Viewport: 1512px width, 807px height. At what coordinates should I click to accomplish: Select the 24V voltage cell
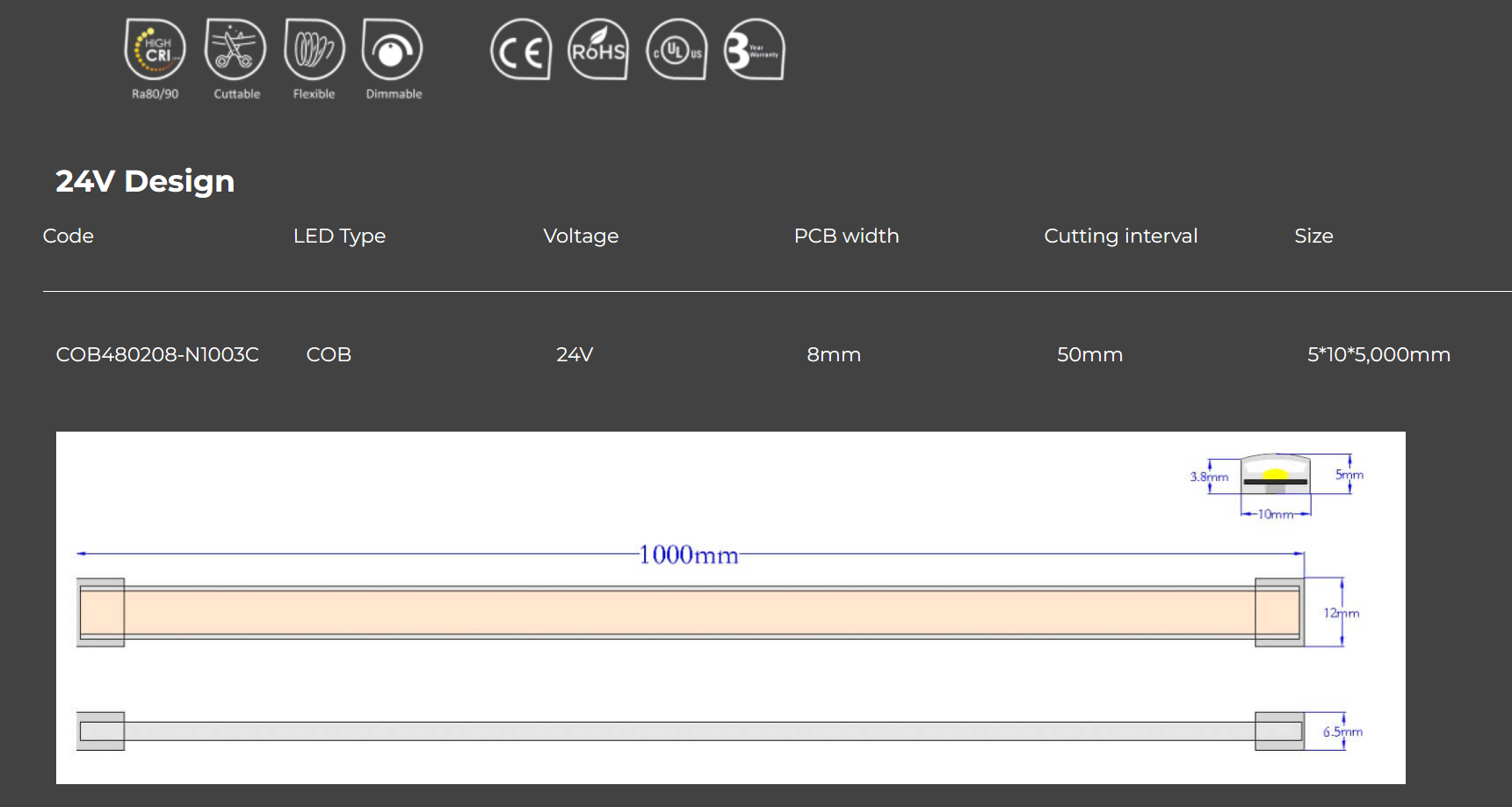575,354
